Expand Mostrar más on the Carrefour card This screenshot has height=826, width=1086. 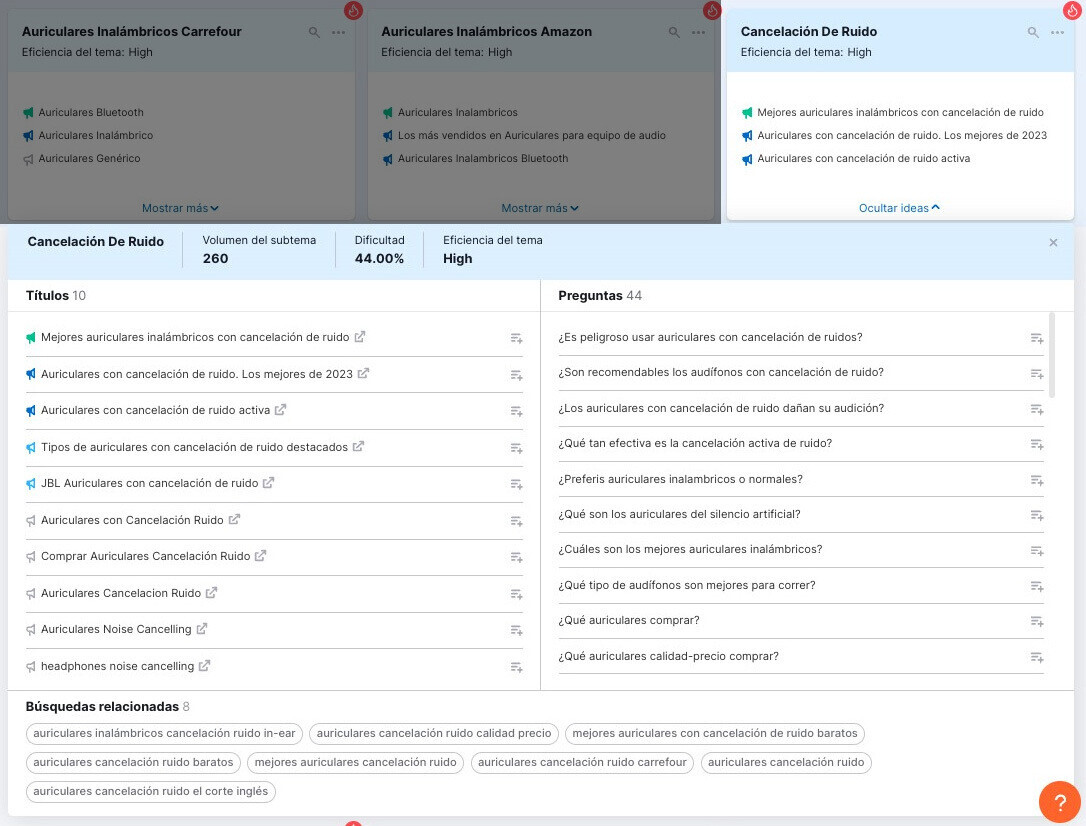[x=180, y=208]
